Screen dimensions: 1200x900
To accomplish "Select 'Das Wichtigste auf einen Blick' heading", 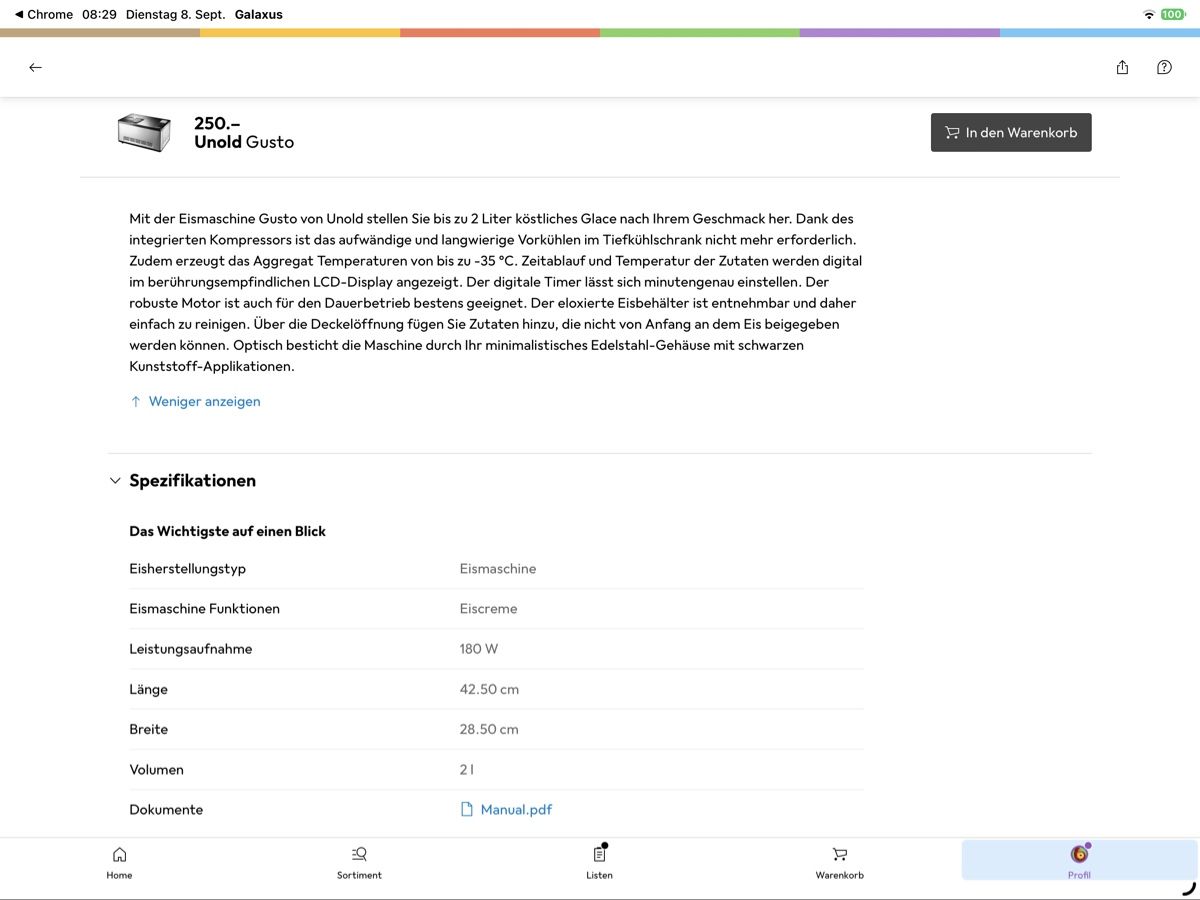I will pyautogui.click(x=227, y=531).
